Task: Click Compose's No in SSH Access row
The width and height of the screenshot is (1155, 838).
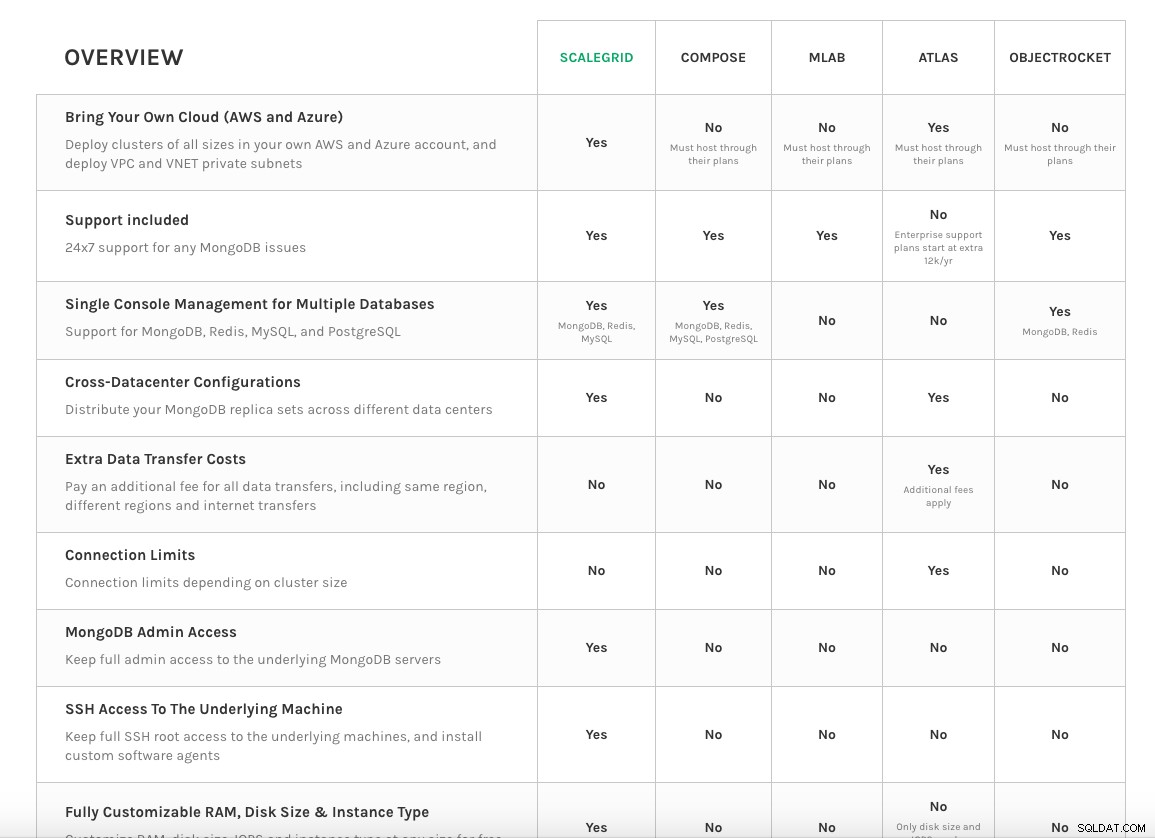Action: click(x=713, y=735)
